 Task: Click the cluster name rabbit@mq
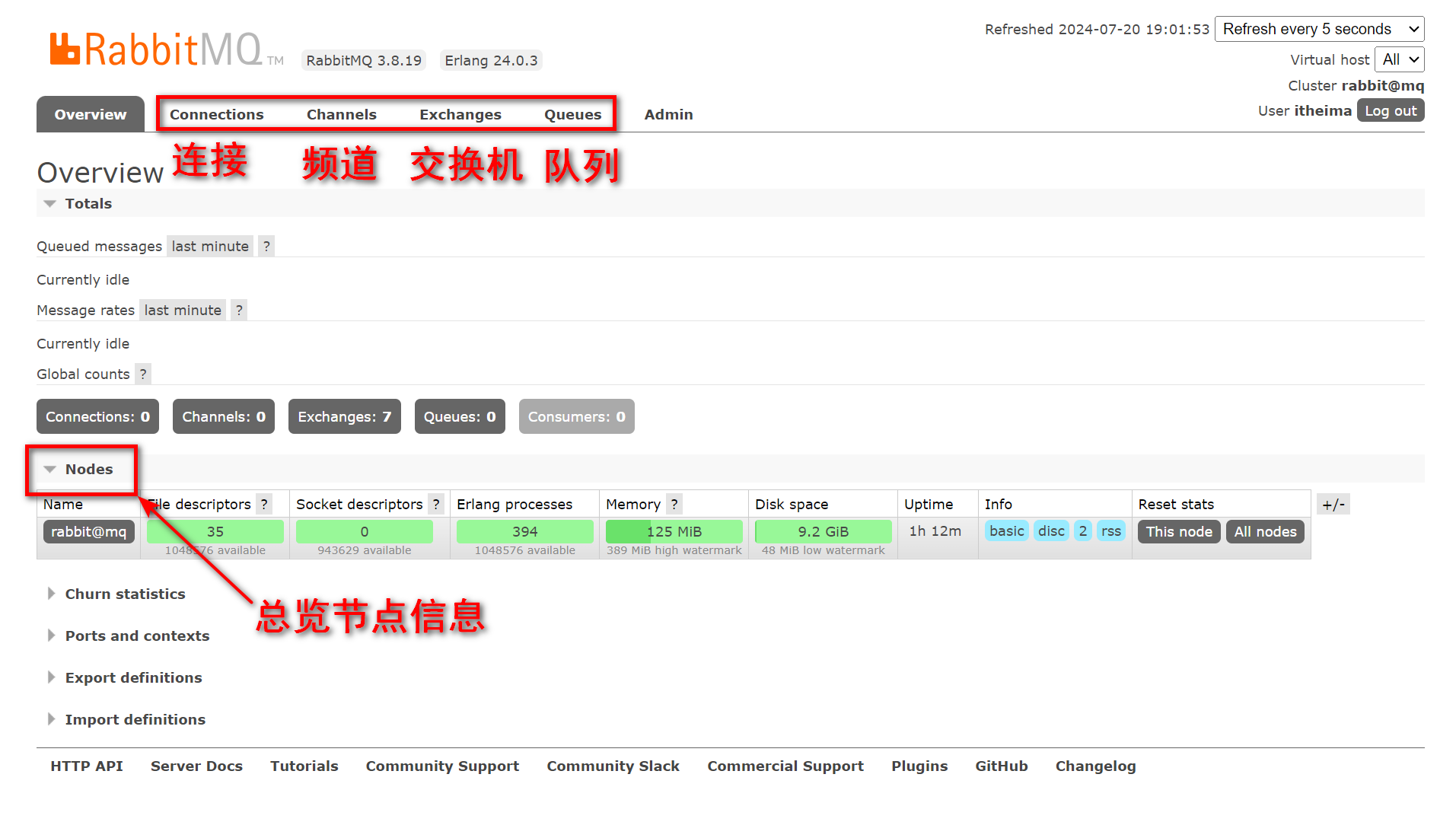(1383, 86)
